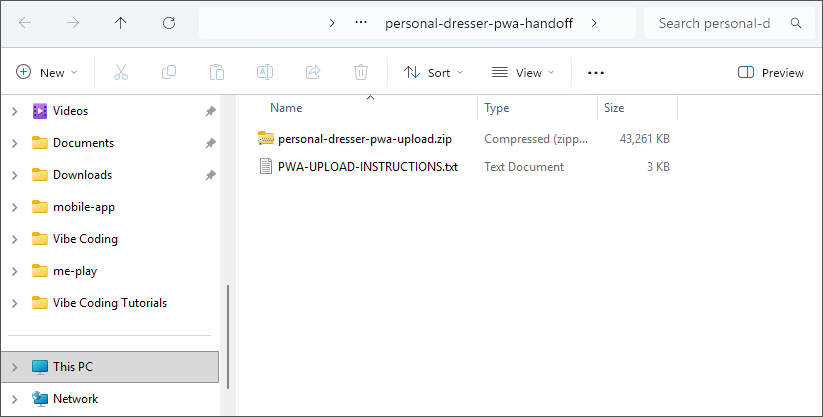Go up one folder level
Image resolution: width=823 pixels, height=417 pixels.
click(x=121, y=23)
